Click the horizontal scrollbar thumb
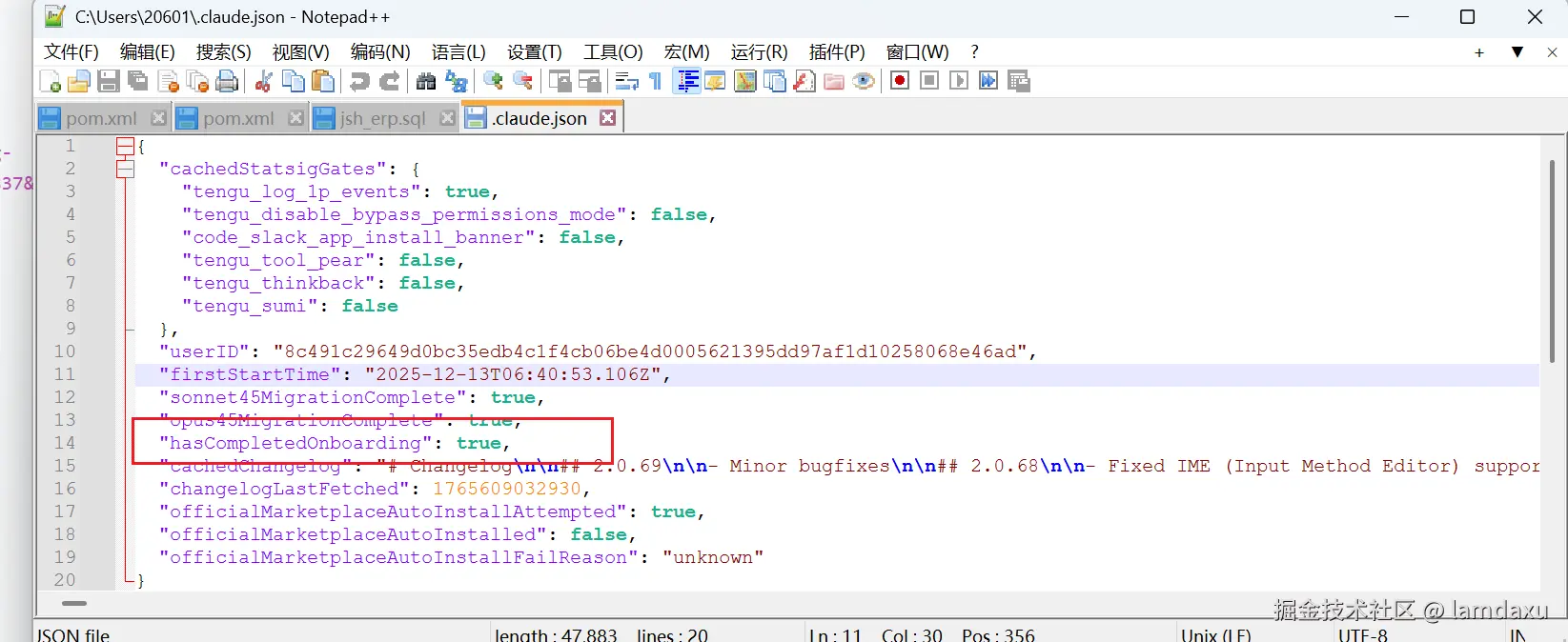This screenshot has height=642, width=1568. (x=74, y=603)
